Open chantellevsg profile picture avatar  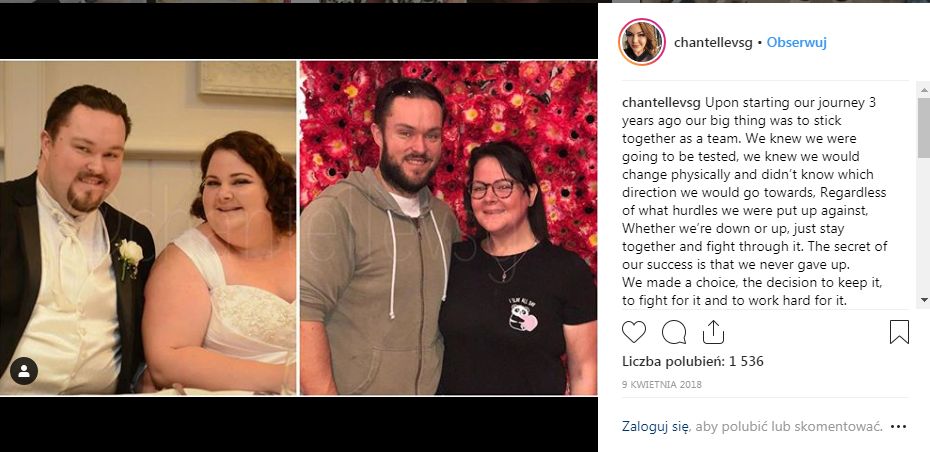pos(642,42)
